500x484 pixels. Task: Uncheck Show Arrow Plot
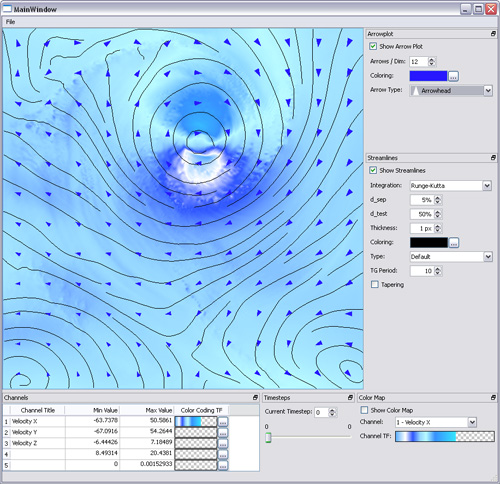click(x=373, y=46)
